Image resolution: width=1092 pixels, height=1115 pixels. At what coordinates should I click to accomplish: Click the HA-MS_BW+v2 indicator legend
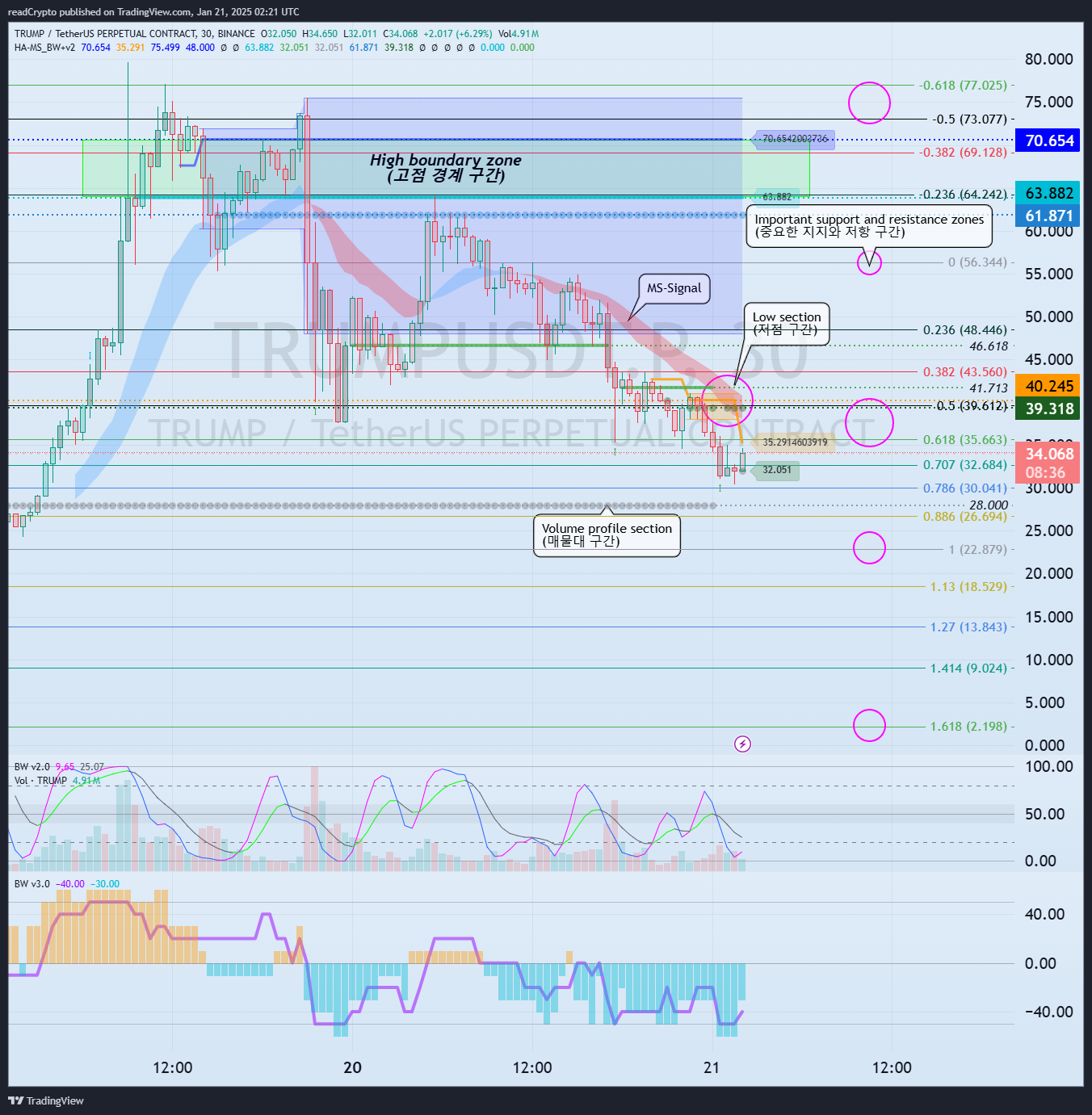(x=44, y=48)
